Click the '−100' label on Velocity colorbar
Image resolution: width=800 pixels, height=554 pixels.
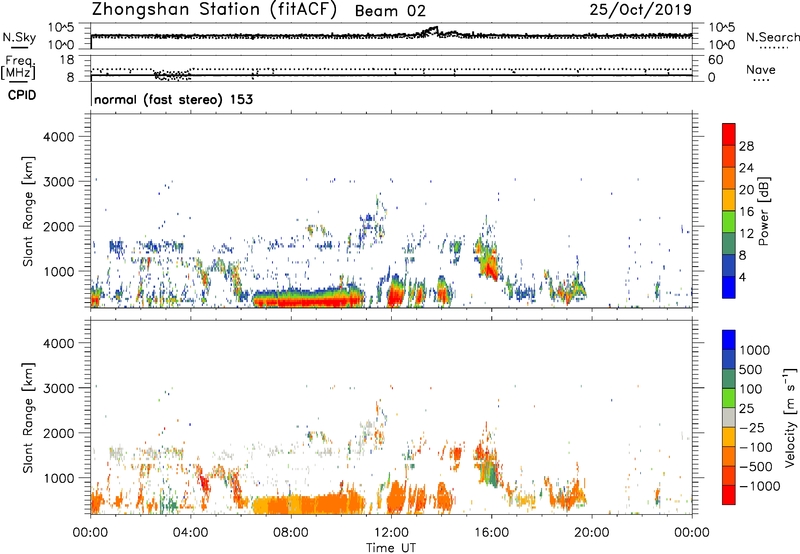(756, 447)
